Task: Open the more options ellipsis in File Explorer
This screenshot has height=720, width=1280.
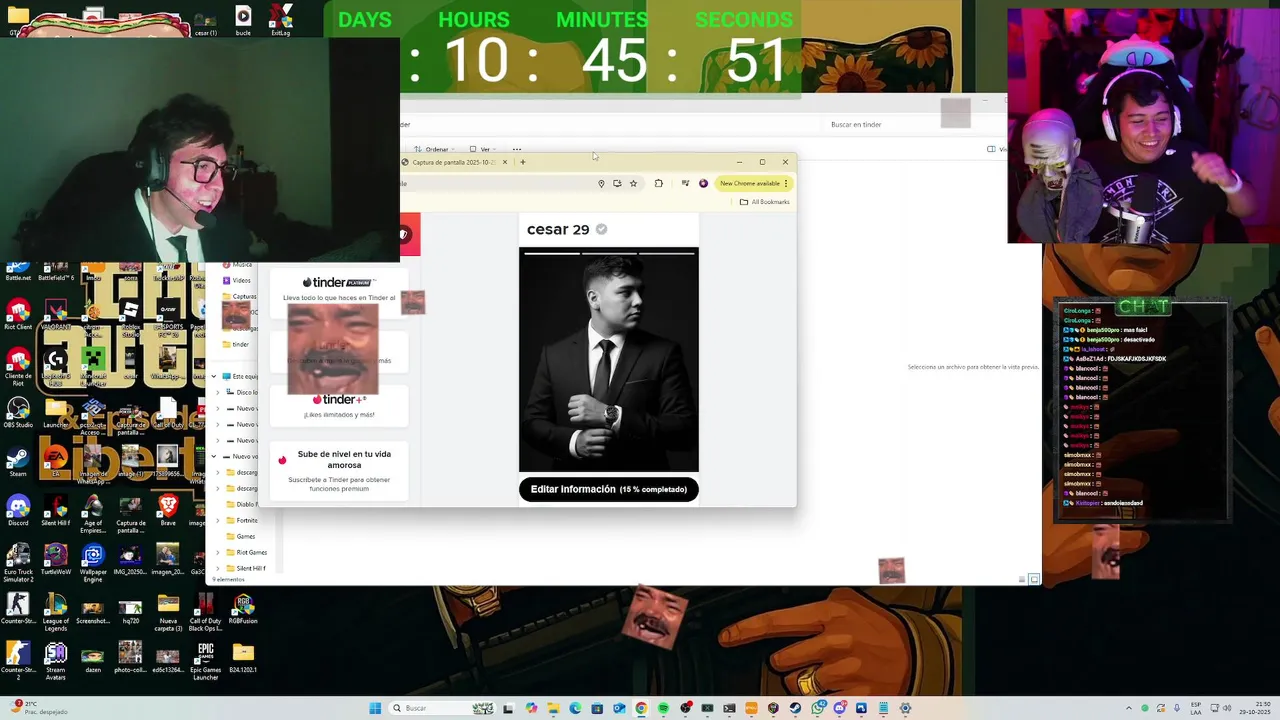Action: click(517, 149)
